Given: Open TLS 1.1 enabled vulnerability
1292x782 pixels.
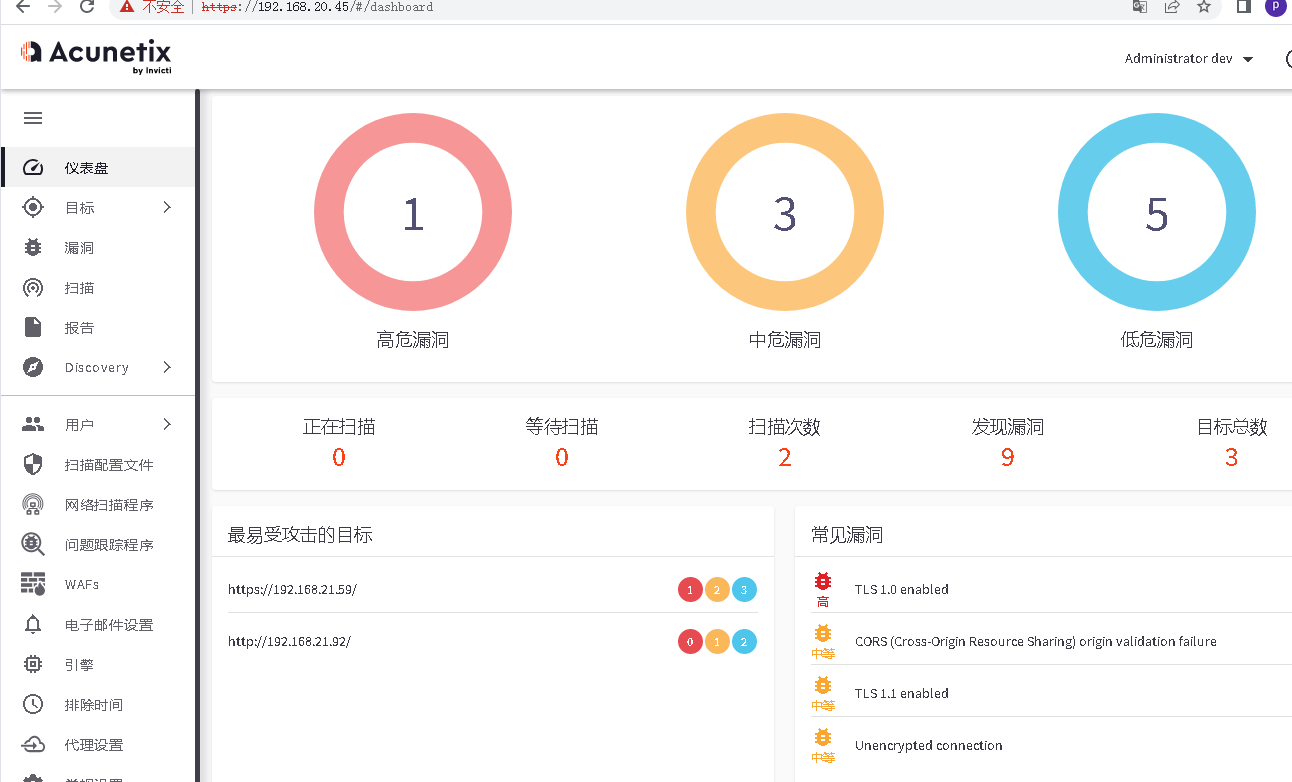Looking at the screenshot, I should tap(901, 693).
